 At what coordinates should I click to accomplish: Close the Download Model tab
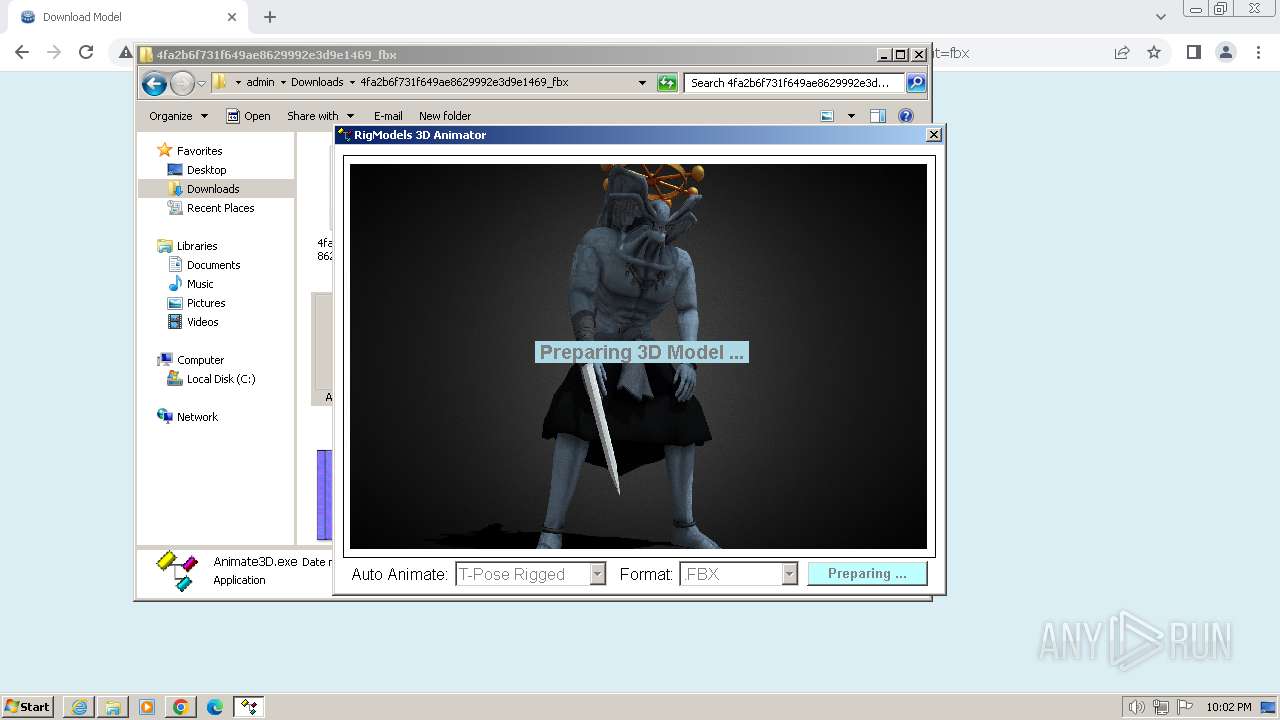(232, 17)
